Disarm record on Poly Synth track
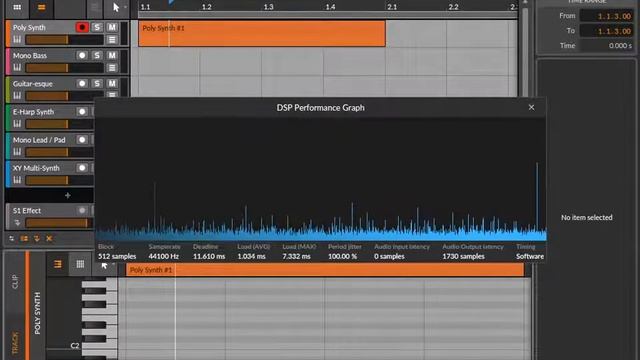Screen dimensions: 640x360 tap(82, 27)
